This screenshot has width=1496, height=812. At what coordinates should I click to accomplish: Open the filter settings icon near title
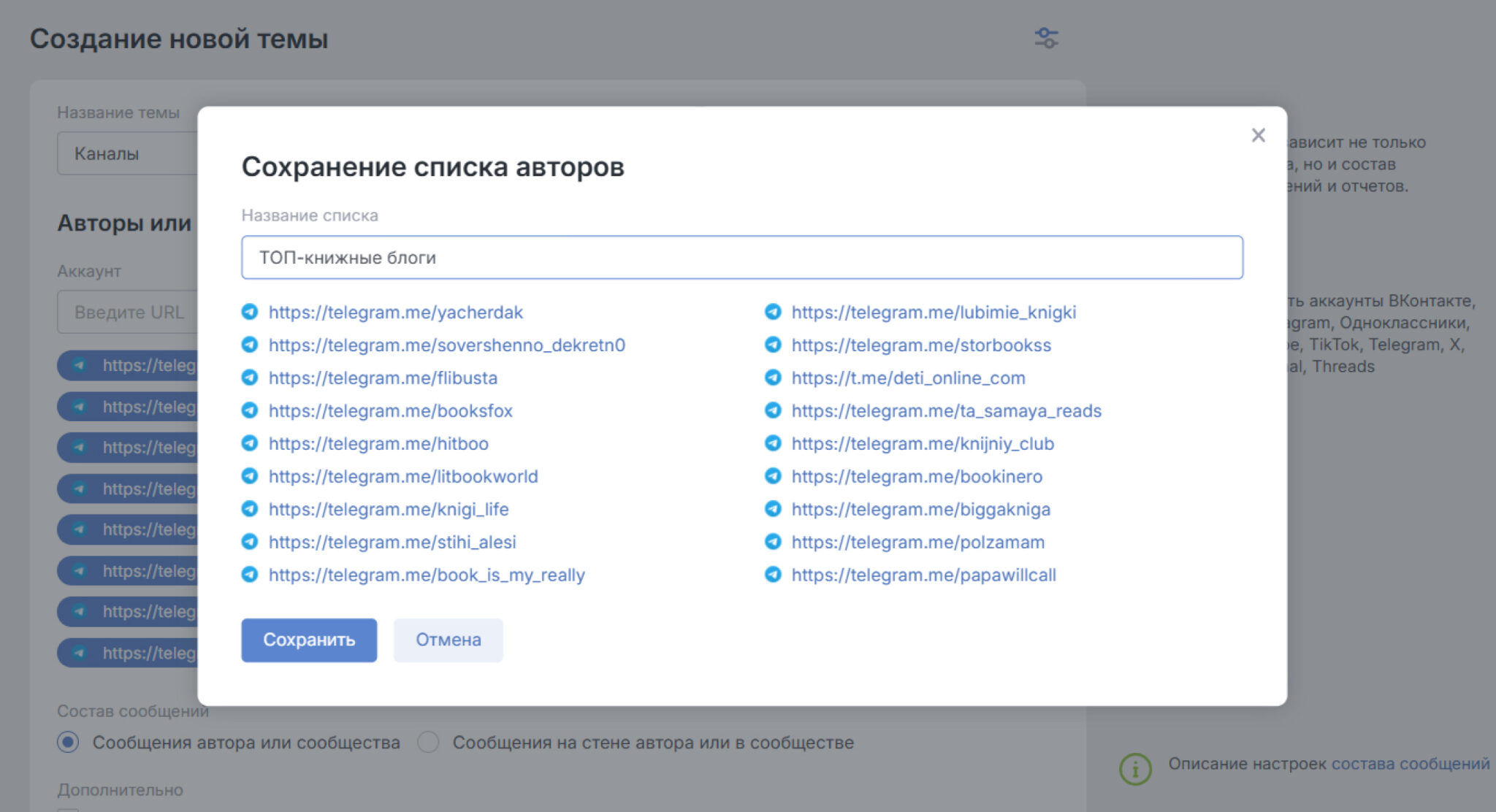click(1046, 38)
